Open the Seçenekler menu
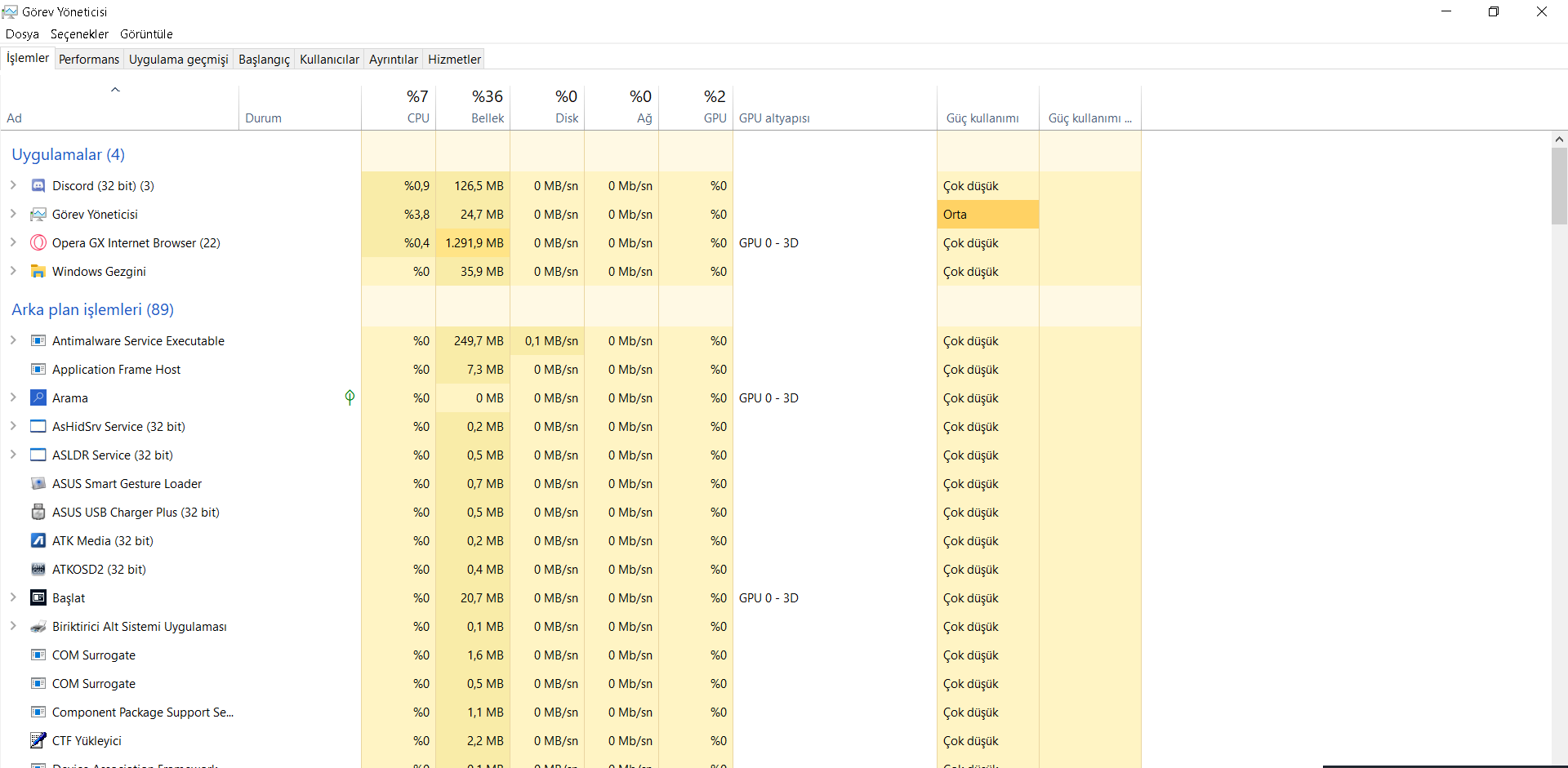The height and width of the screenshot is (768, 1568). point(79,34)
